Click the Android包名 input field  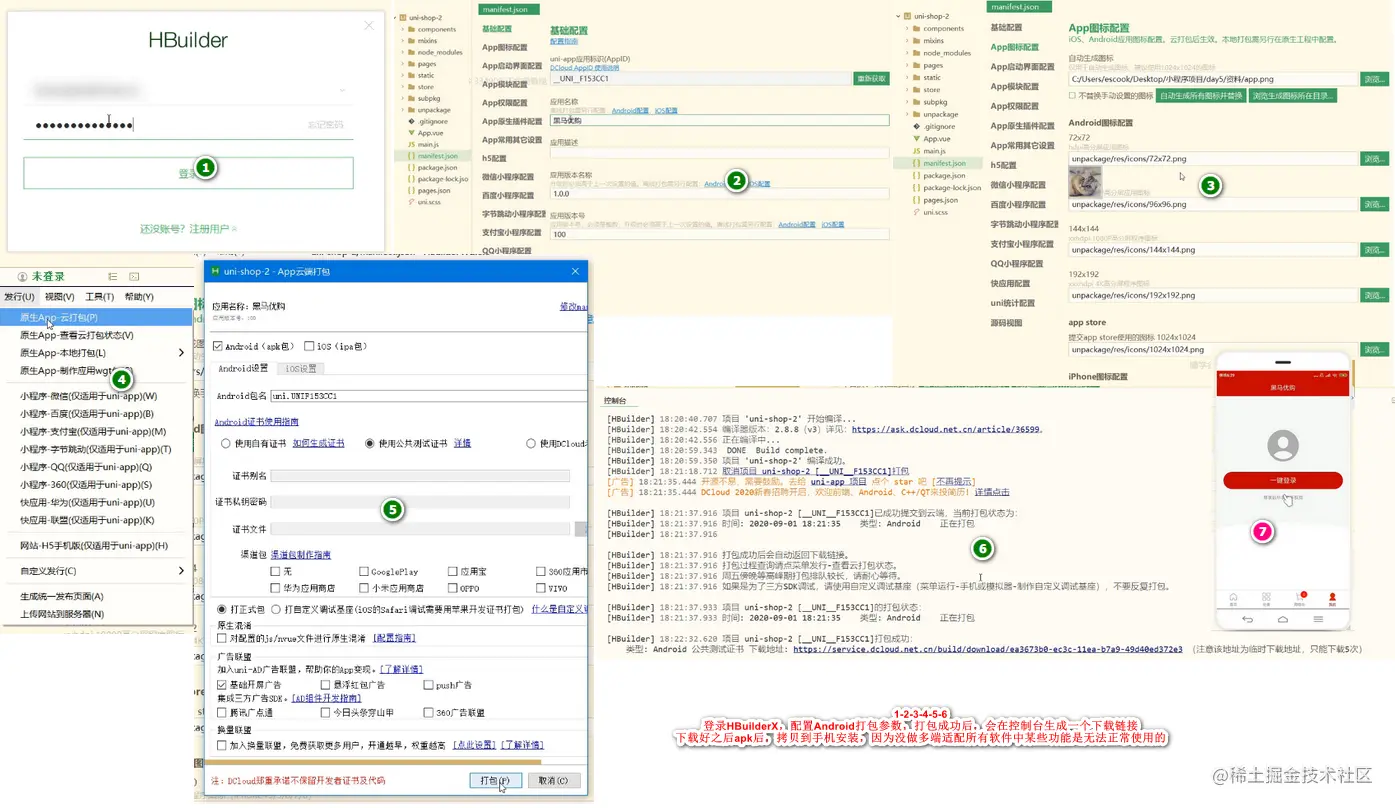point(428,396)
